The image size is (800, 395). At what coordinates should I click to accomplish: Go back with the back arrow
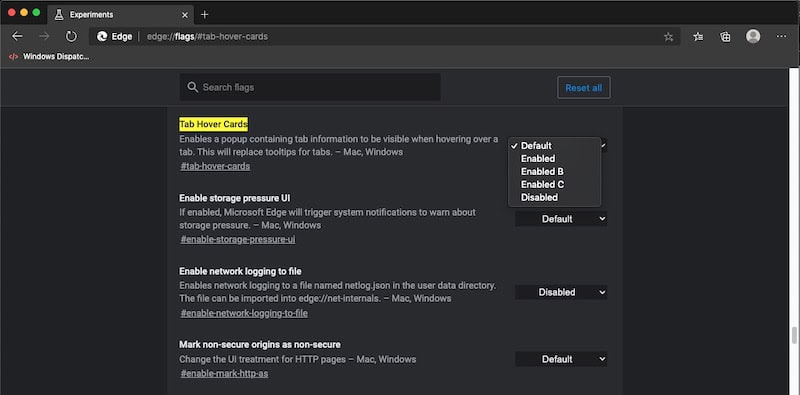coord(17,36)
